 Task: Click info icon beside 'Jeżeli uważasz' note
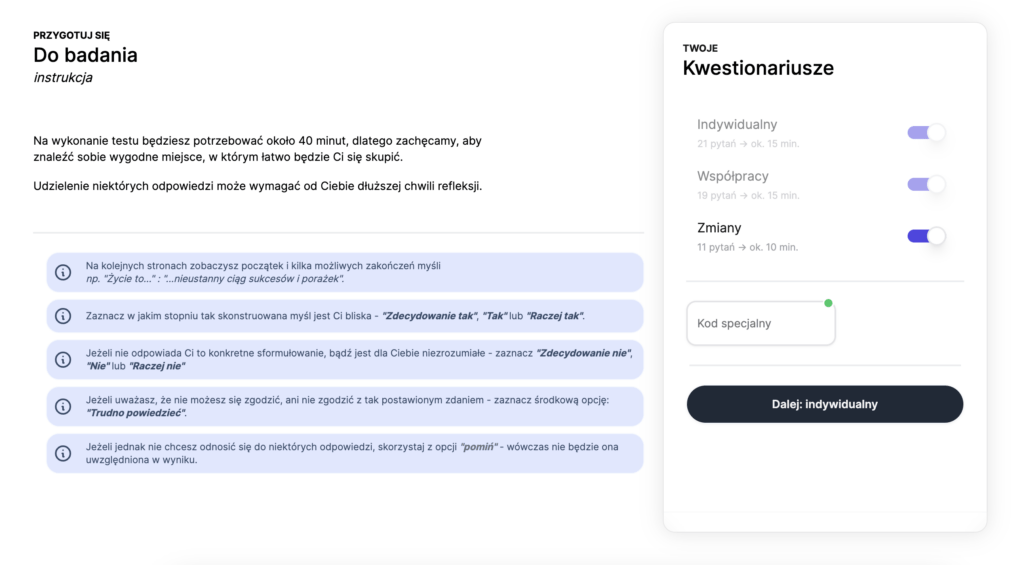[63, 406]
